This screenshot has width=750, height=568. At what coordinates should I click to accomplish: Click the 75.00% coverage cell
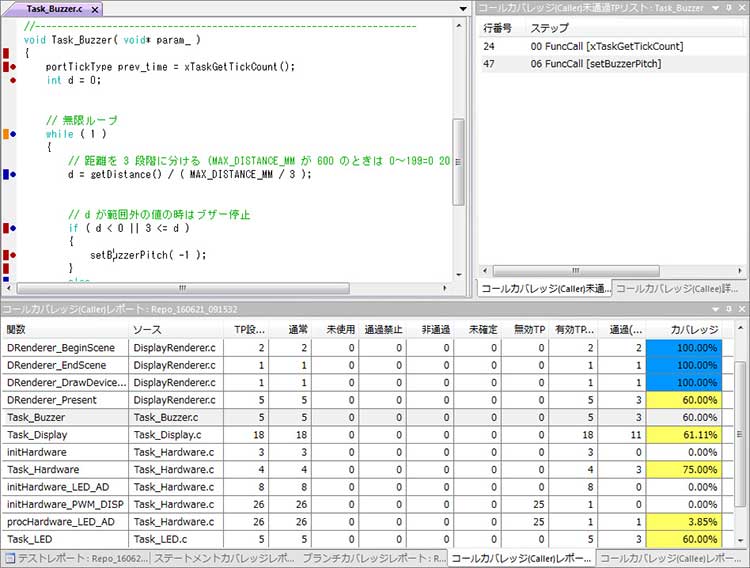click(684, 469)
